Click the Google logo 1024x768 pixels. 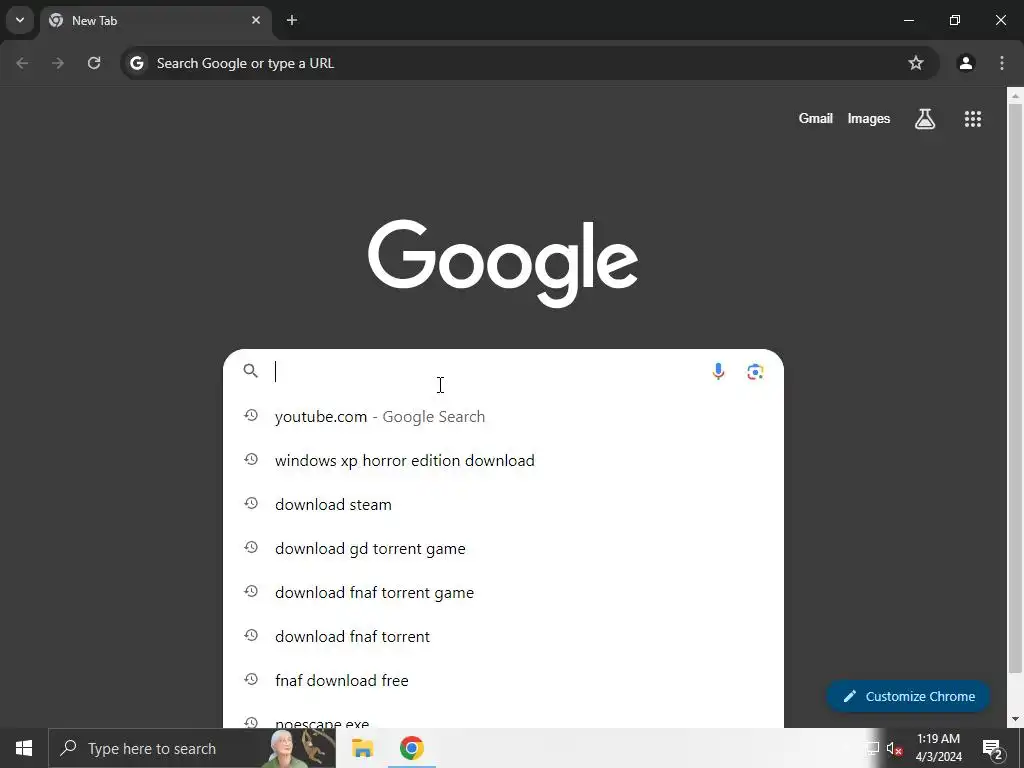pyautogui.click(x=503, y=263)
